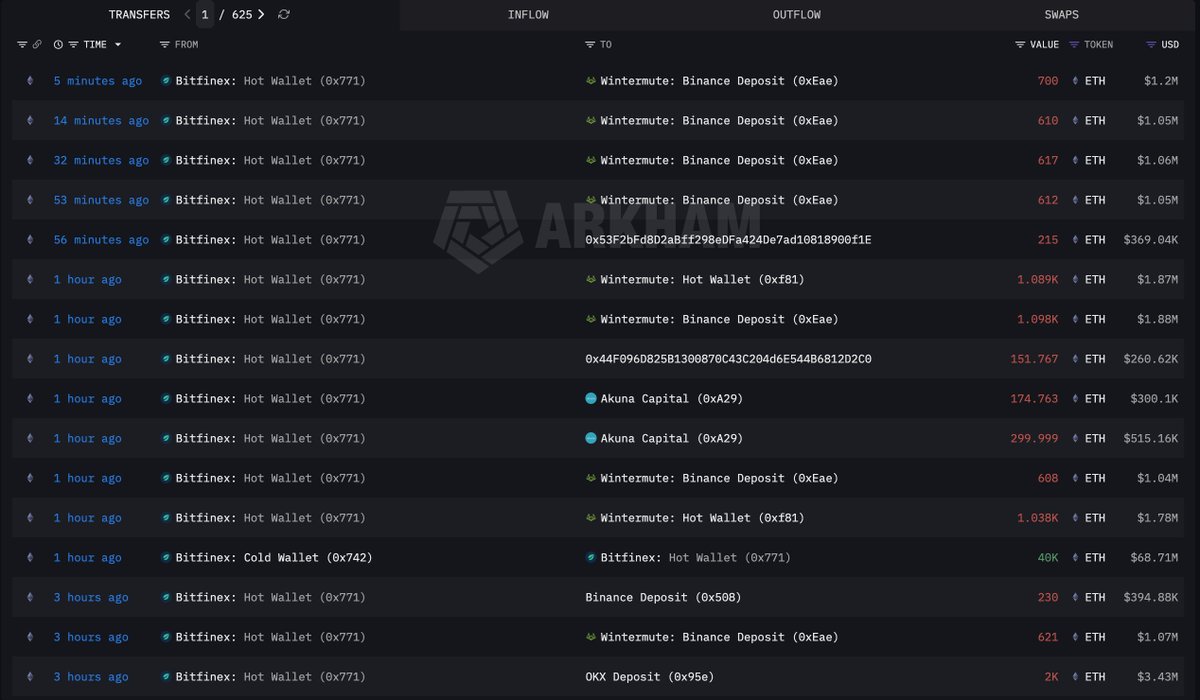Refresh the transfers list
The image size is (1200, 700).
[x=284, y=15]
